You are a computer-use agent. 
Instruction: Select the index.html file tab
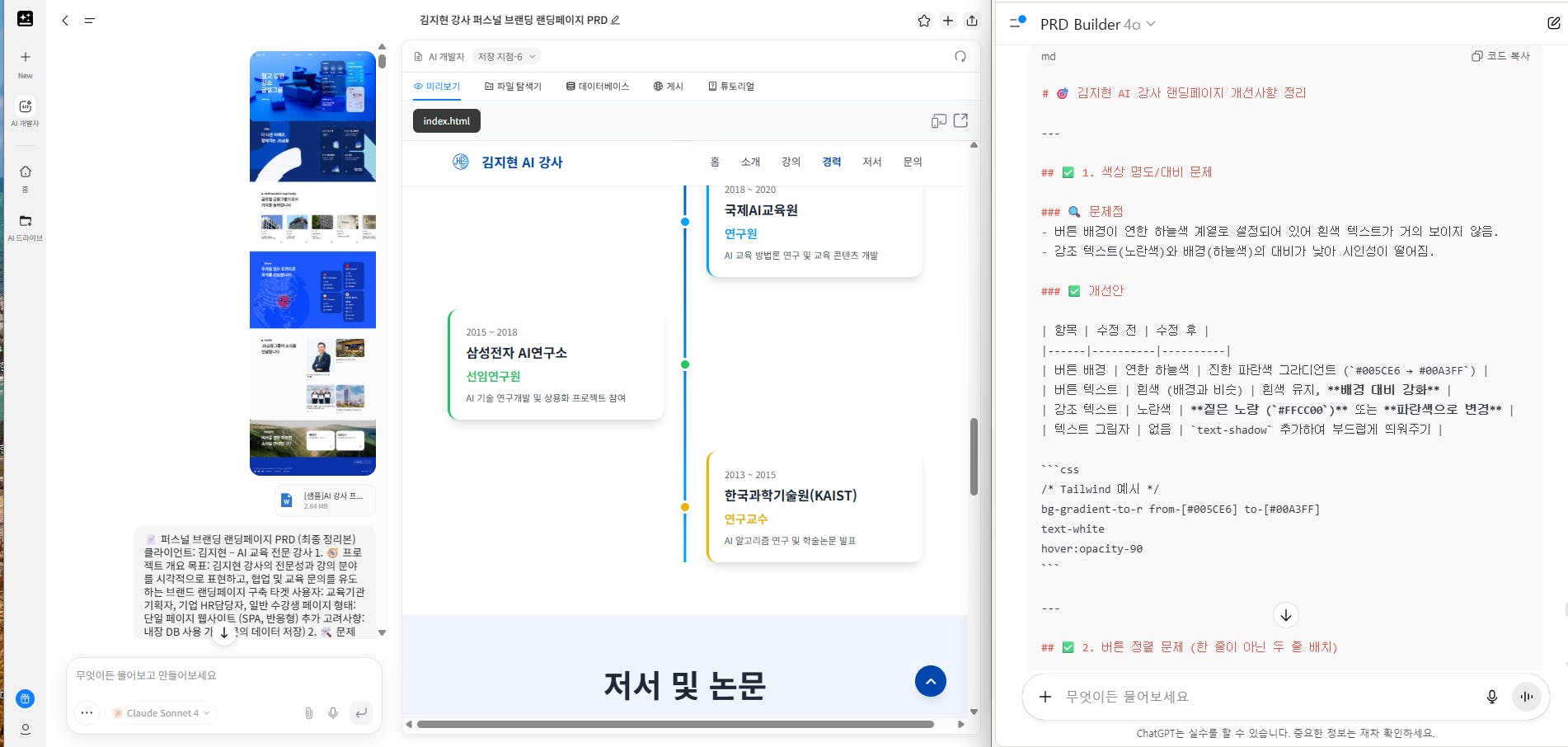(447, 121)
